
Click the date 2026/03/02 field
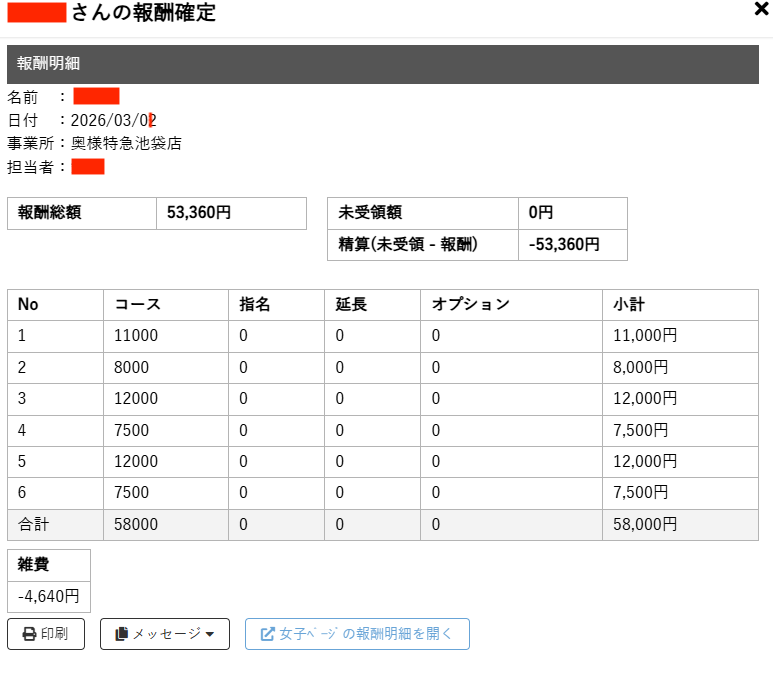(x=113, y=120)
